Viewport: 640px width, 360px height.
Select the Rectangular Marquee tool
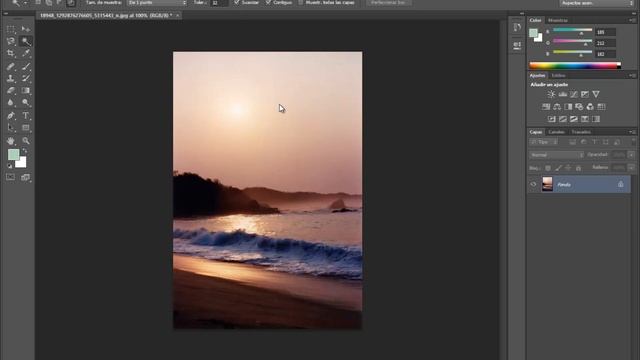pyautogui.click(x=11, y=29)
